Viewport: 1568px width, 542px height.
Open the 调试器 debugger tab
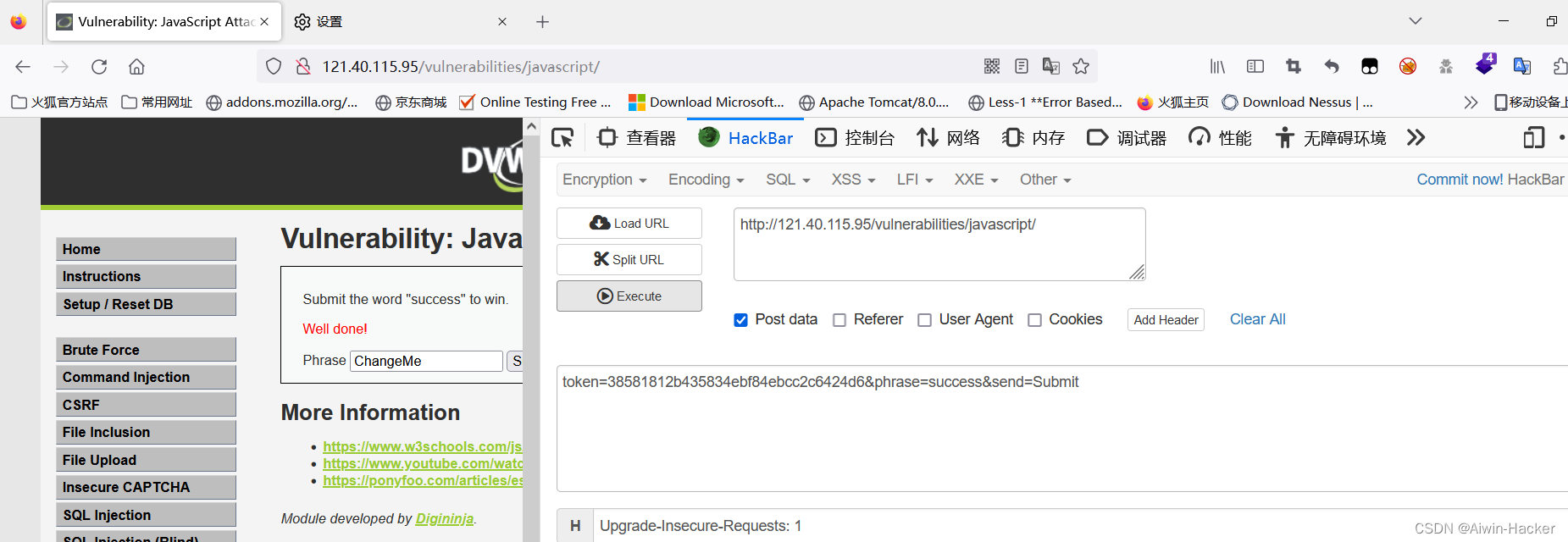coord(1127,137)
